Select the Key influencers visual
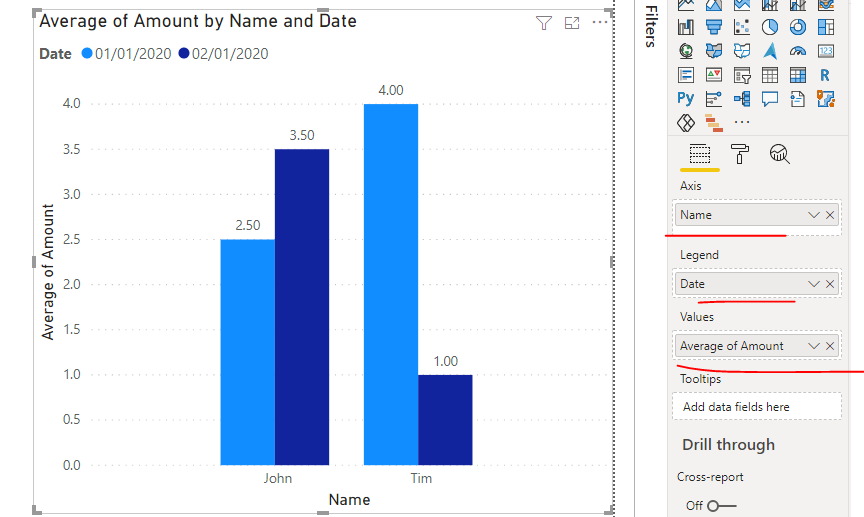Image resolution: width=864 pixels, height=517 pixels. pyautogui.click(x=714, y=99)
